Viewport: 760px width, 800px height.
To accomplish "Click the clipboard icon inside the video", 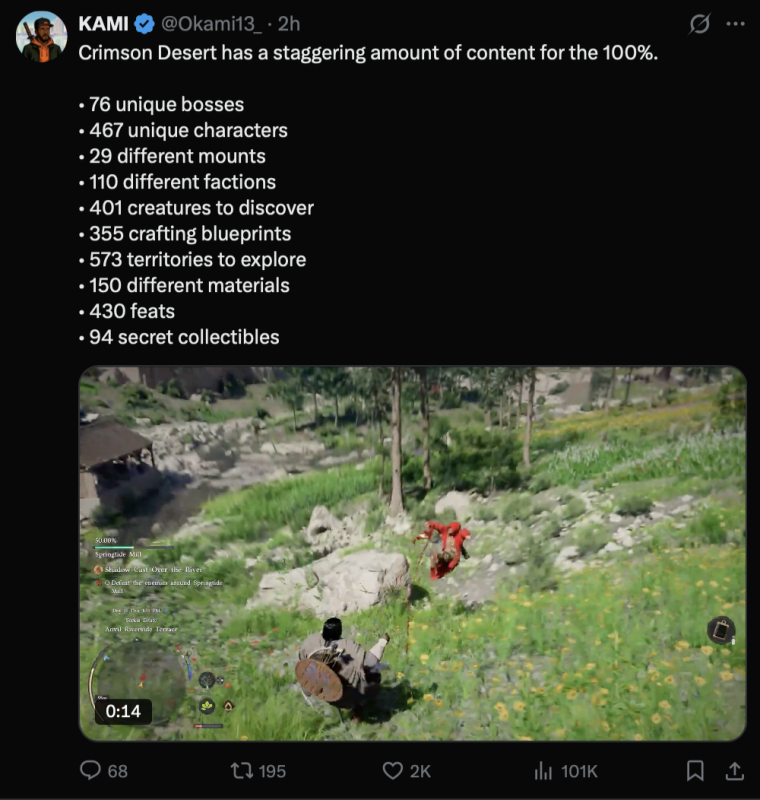I will (721, 630).
